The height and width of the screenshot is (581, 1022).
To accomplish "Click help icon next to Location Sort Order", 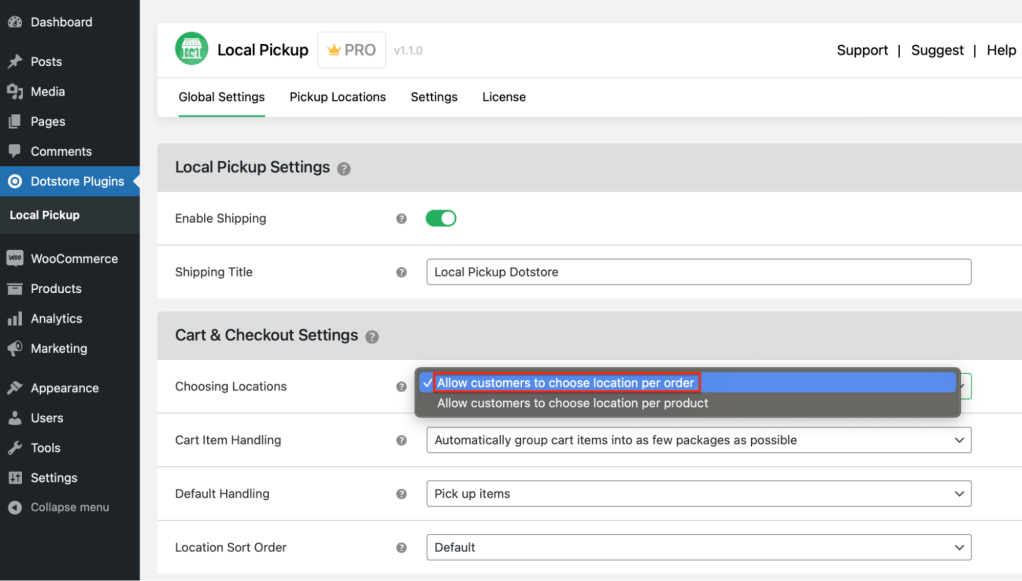I will 401,548.
